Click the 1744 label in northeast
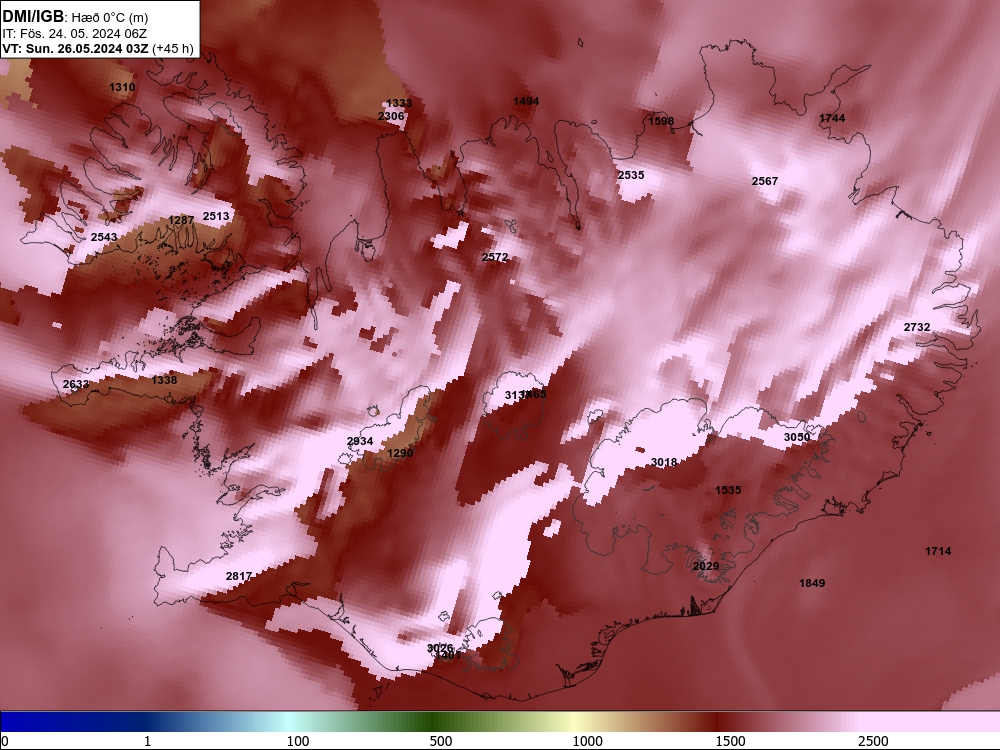This screenshot has width=1000, height=750. point(832,118)
